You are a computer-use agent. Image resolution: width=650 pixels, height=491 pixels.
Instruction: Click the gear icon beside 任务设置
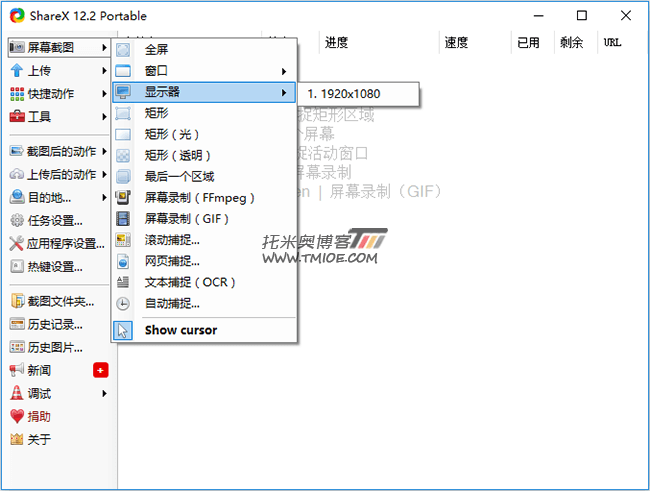17,220
